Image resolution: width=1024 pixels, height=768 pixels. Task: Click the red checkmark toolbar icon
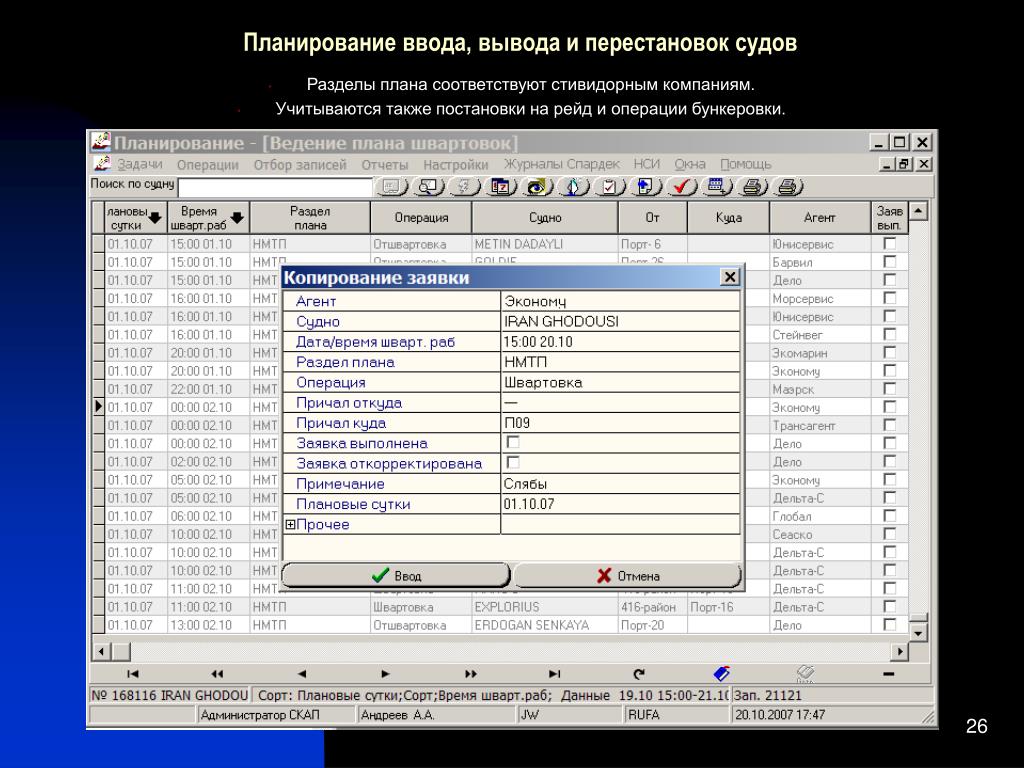[681, 187]
